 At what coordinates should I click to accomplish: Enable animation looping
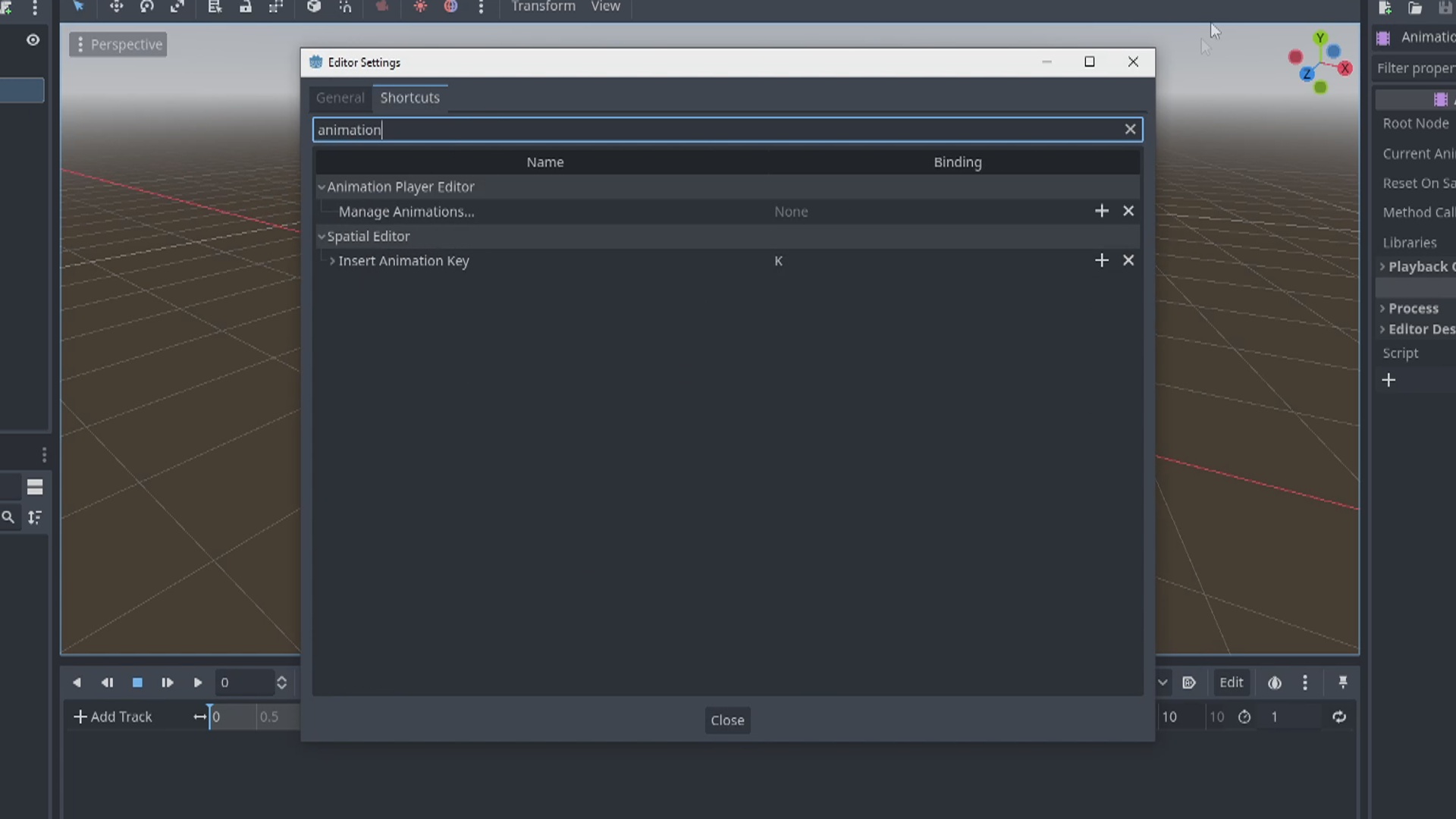coord(1340,717)
